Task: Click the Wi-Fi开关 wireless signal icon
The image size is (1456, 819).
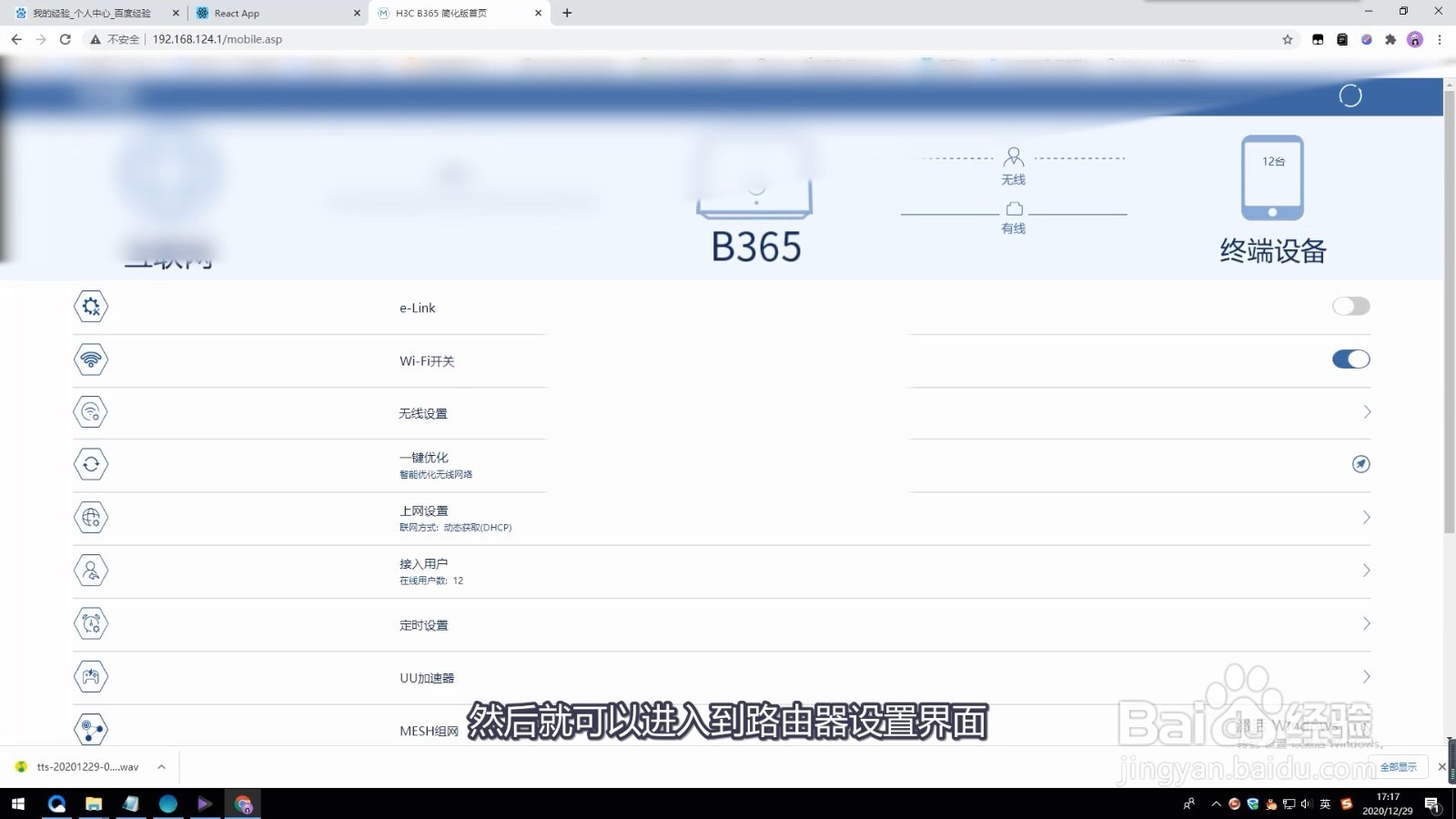Action: pyautogui.click(x=90, y=359)
